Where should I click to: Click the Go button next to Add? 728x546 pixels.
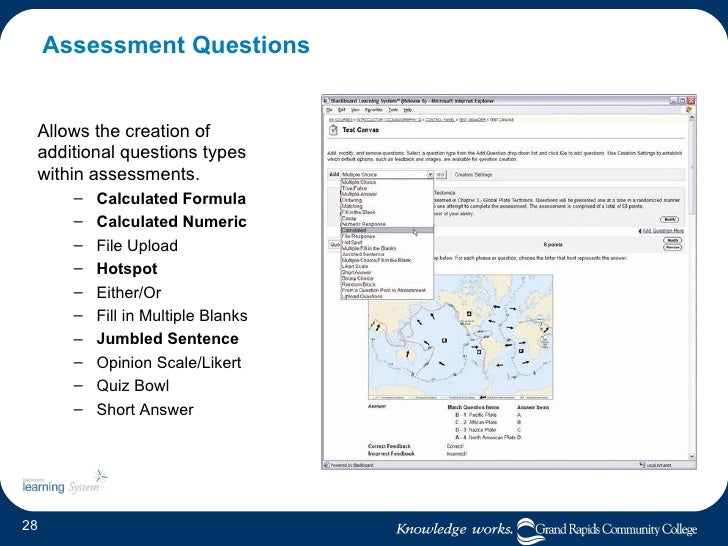[x=441, y=175]
